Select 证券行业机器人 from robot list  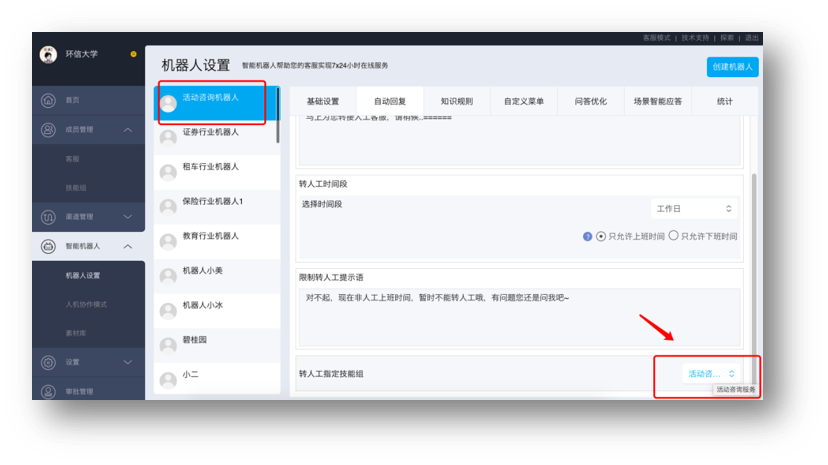pos(210,132)
